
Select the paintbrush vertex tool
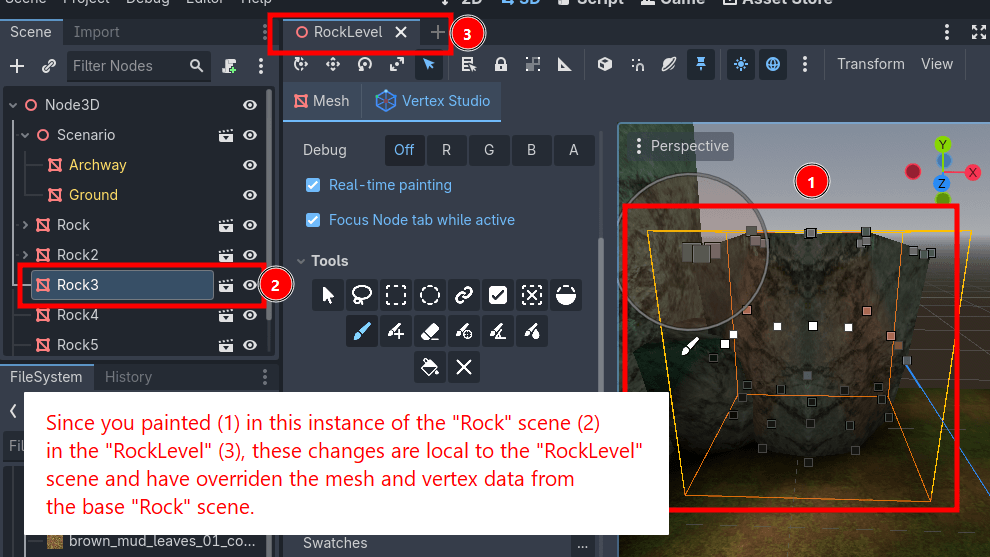click(x=362, y=331)
